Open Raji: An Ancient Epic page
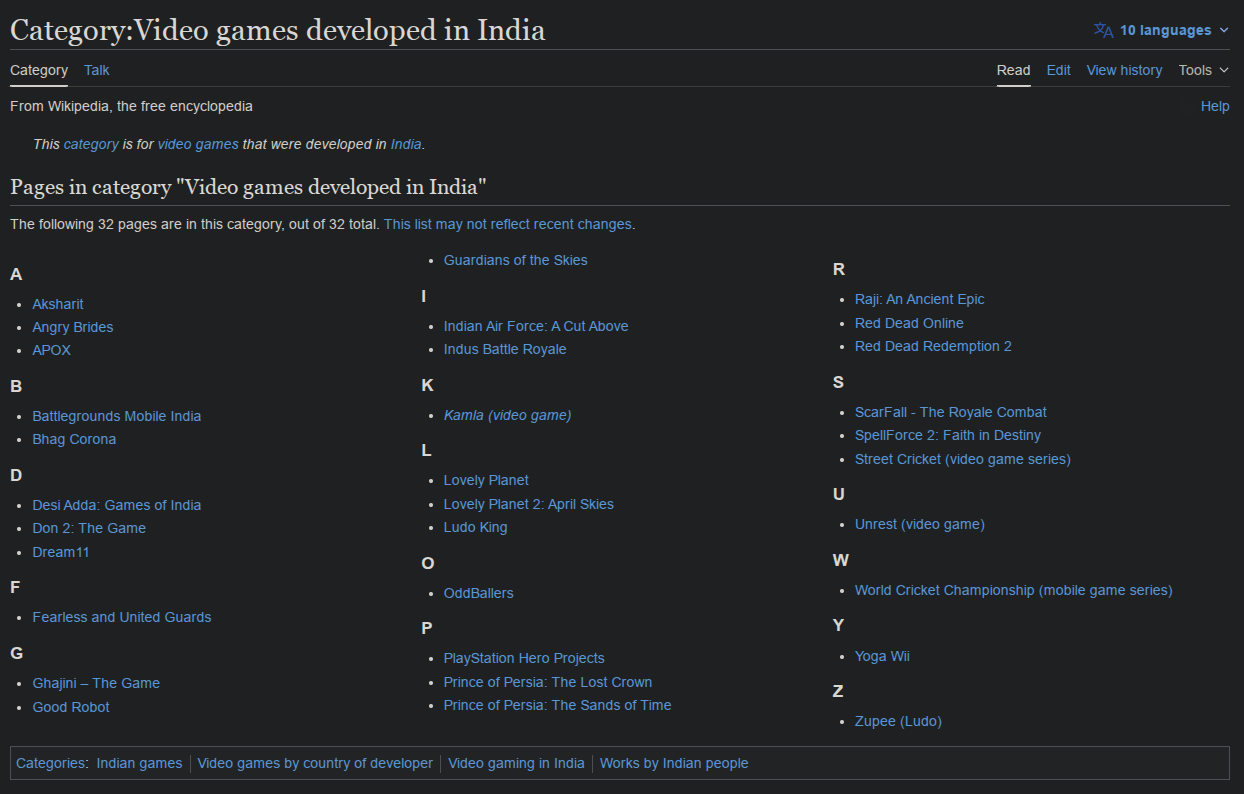Viewport: 1244px width, 794px height. (920, 299)
